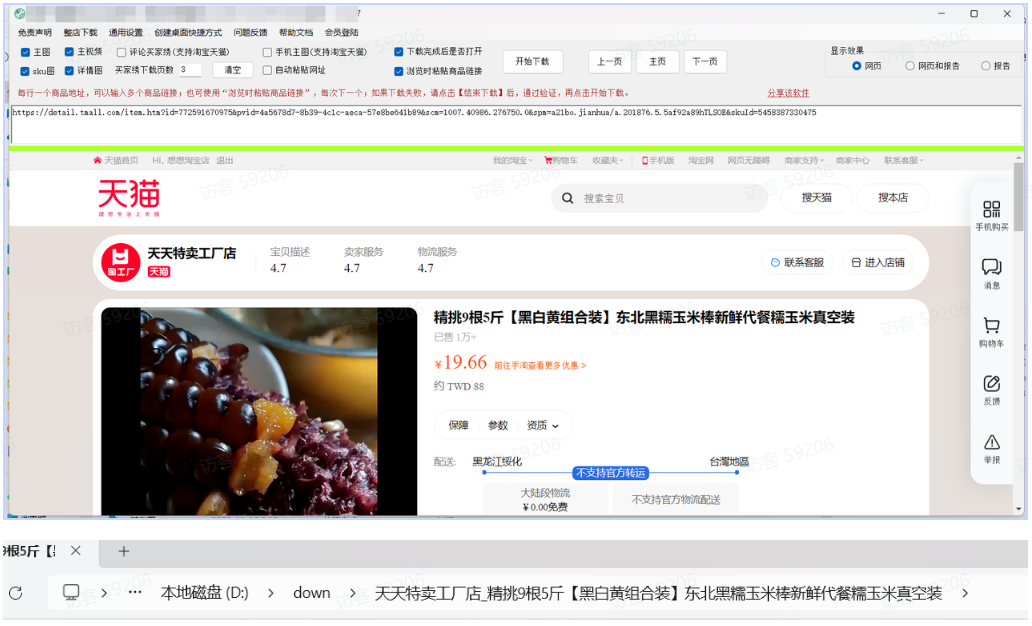The image size is (1032, 626).
Task: Open the 整店下载 menu
Action: point(80,32)
